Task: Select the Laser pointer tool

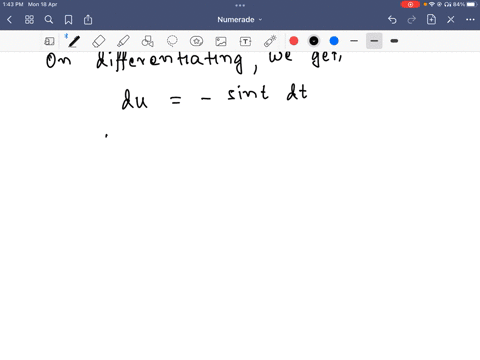Action: 270,41
